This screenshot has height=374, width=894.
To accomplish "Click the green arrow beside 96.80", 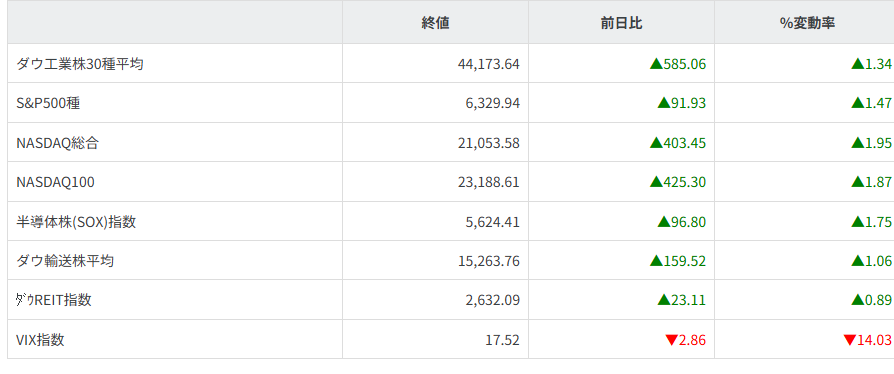I will click(664, 221).
